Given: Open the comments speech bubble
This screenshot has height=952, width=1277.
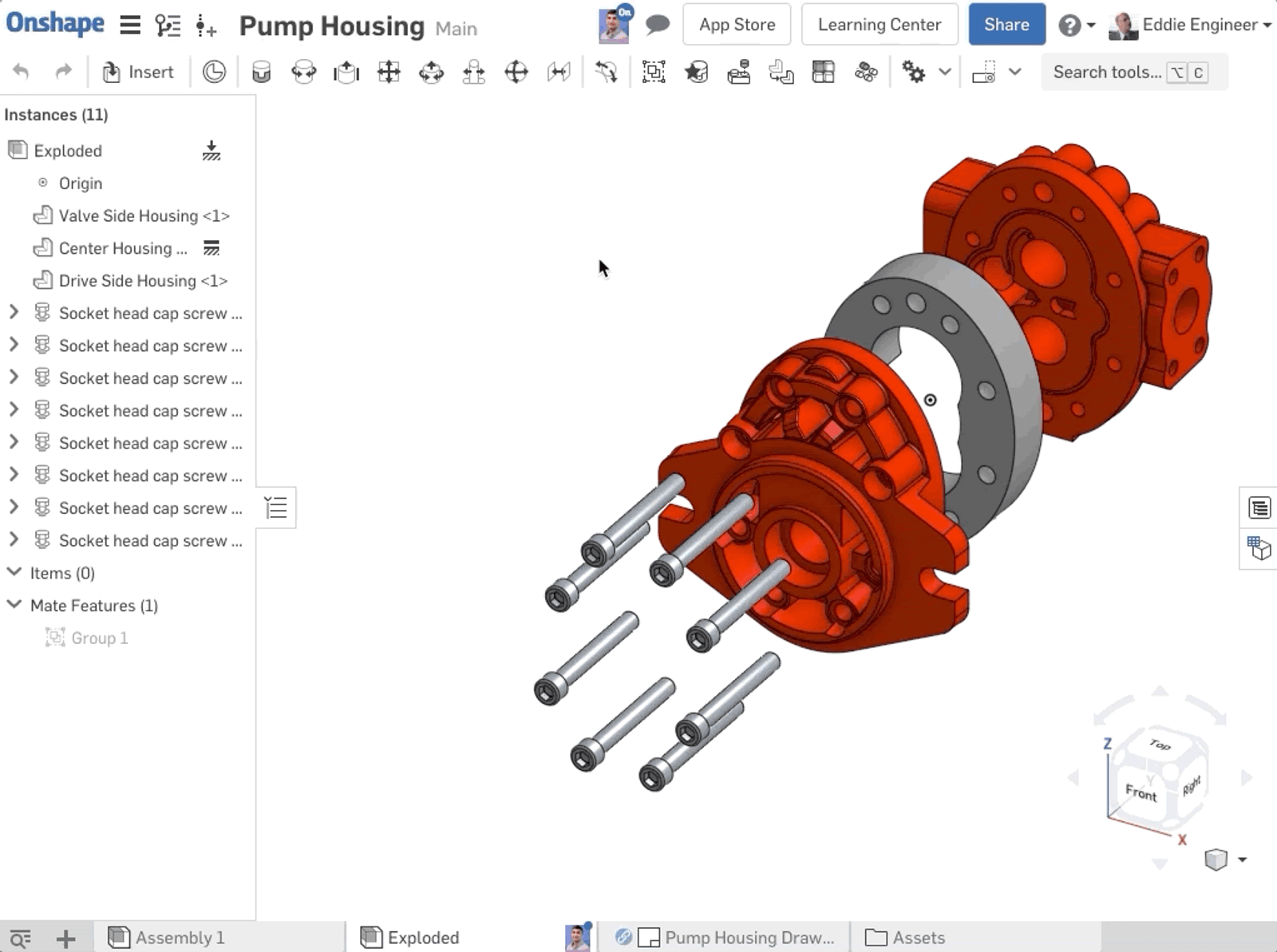Looking at the screenshot, I should 657,25.
